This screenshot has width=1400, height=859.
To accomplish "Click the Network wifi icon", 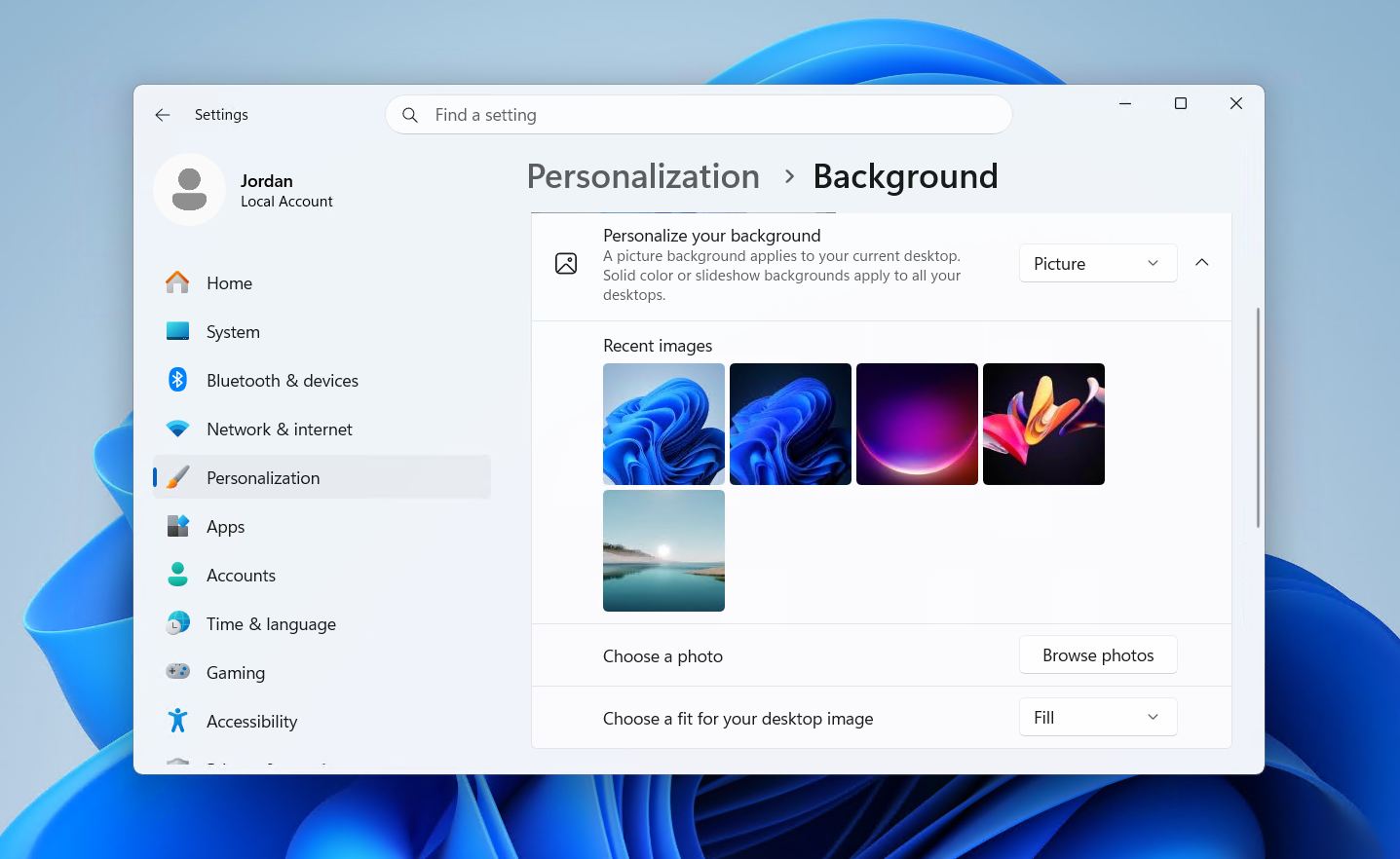I will (177, 429).
